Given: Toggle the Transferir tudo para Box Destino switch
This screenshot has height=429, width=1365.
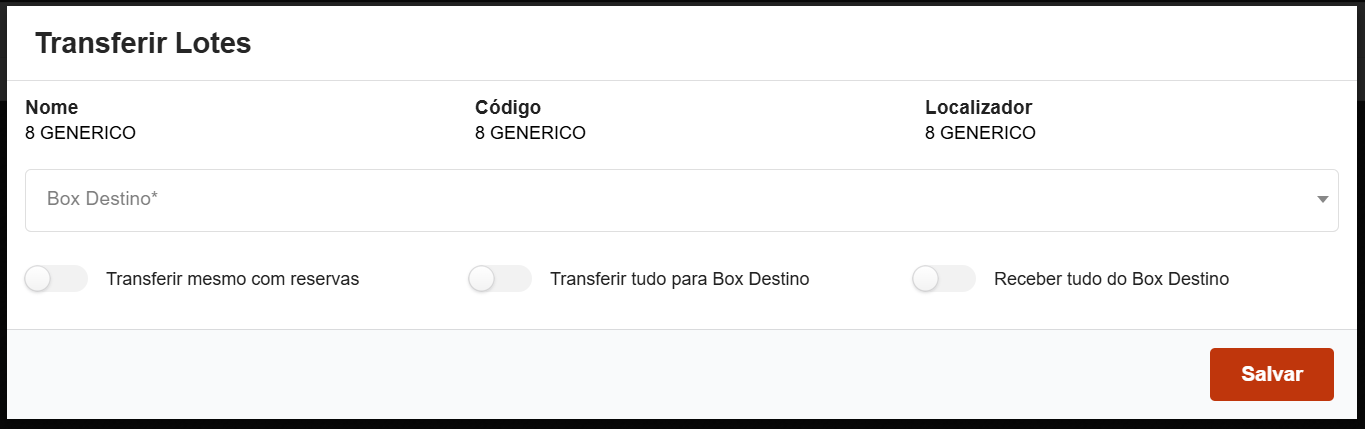Looking at the screenshot, I should click(499, 279).
